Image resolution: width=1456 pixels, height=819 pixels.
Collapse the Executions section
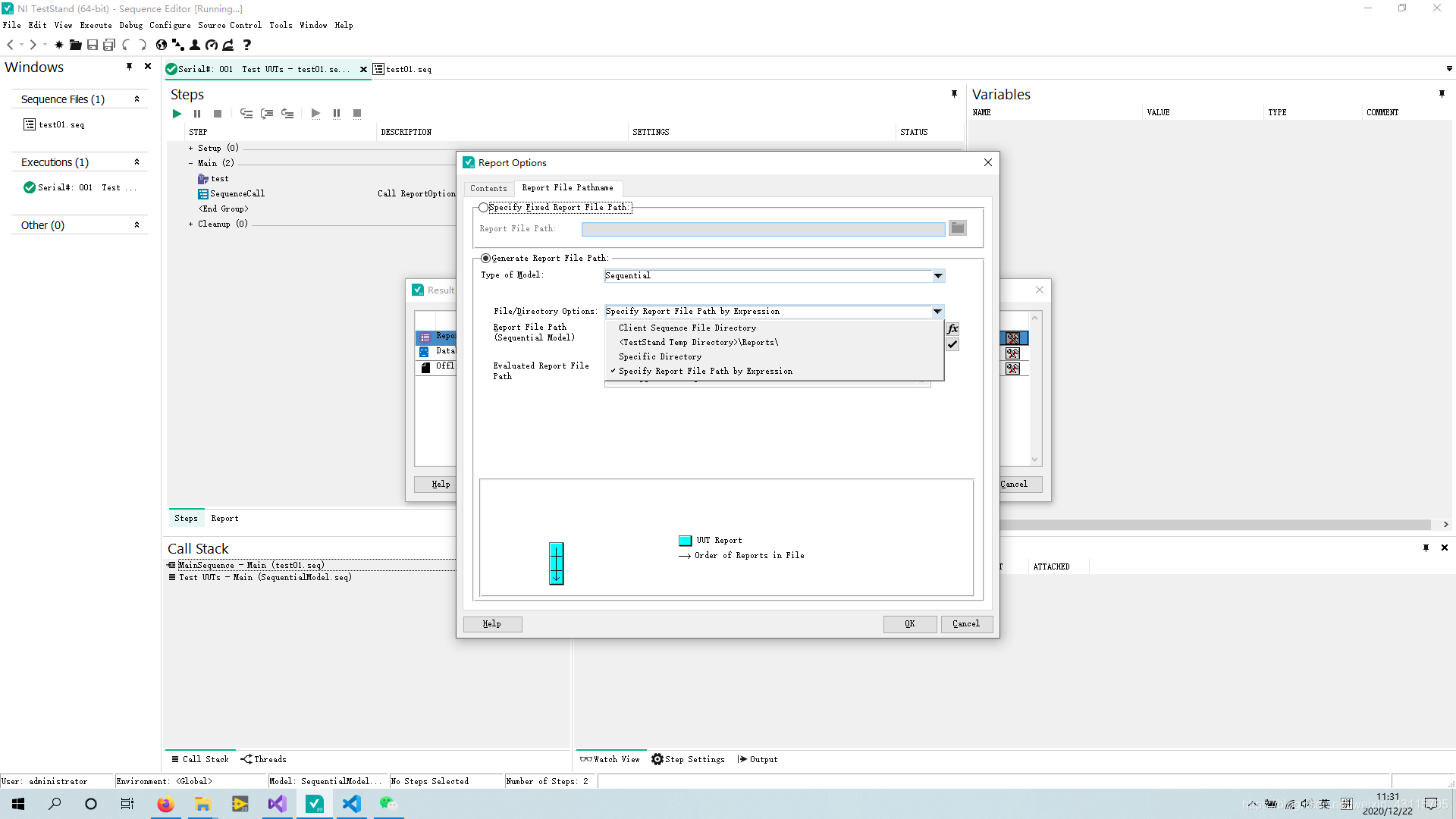pos(136,162)
